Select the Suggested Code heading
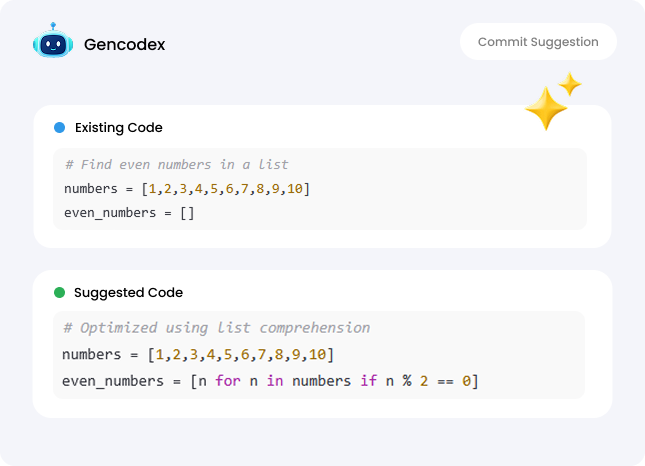The height and width of the screenshot is (466, 645). (128, 293)
